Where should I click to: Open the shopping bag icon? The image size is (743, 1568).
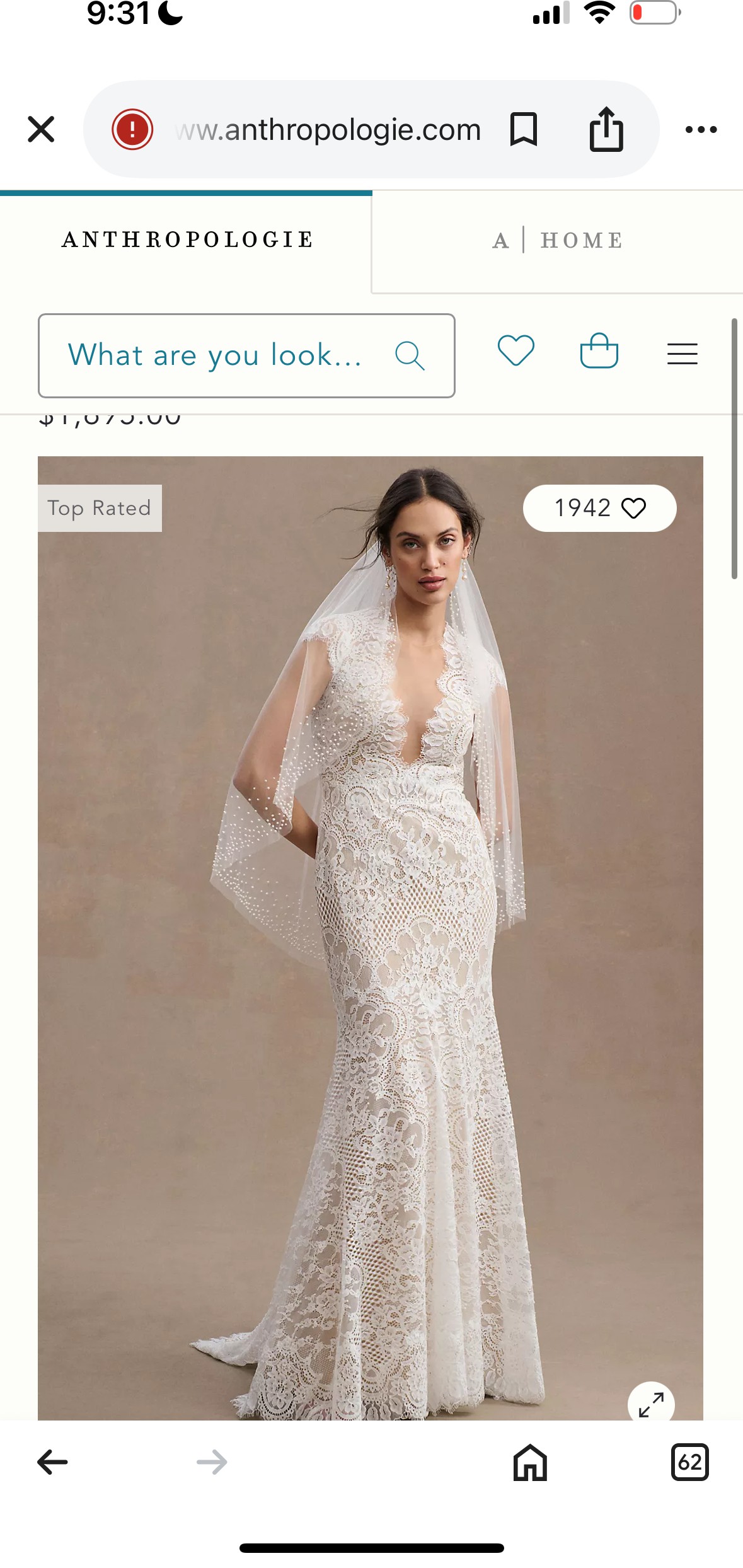pyautogui.click(x=599, y=350)
